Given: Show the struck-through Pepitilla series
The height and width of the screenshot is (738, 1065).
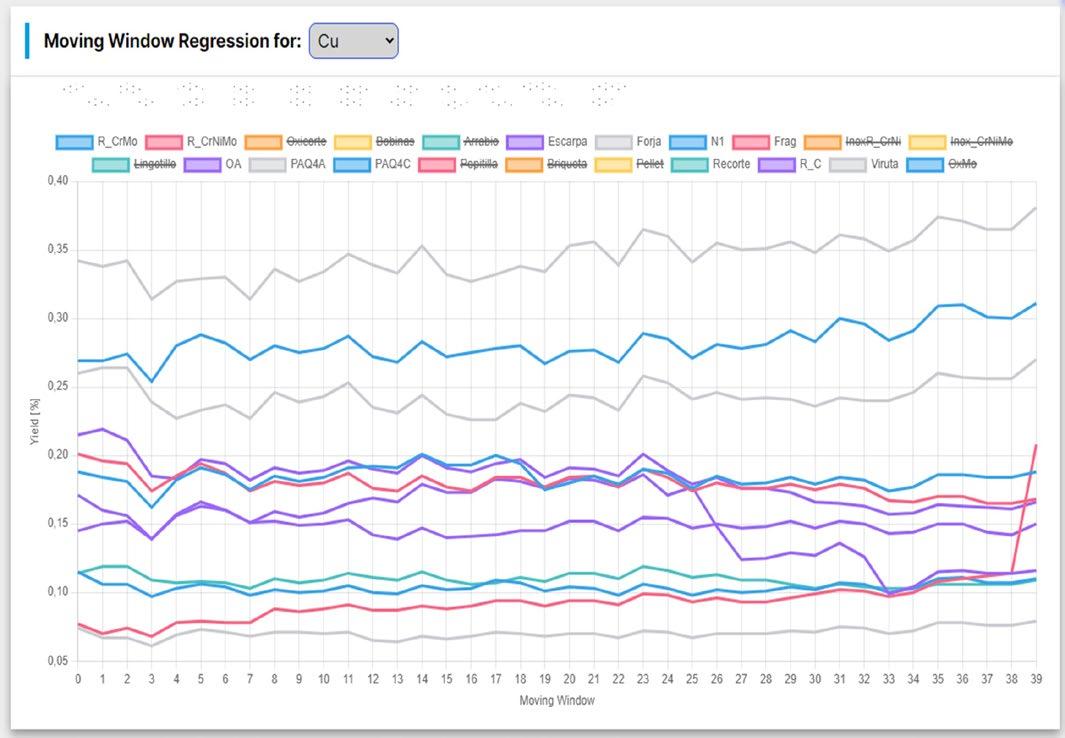Looking at the screenshot, I should [458, 164].
